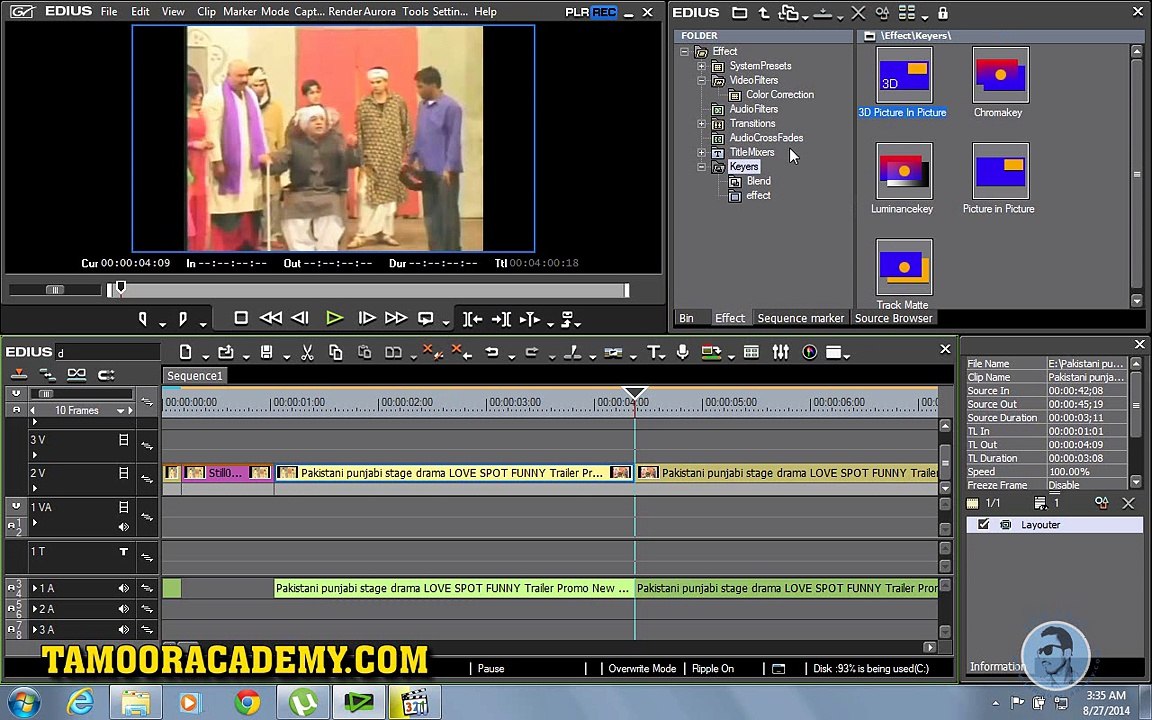Open the Clip menu
Image resolution: width=1152 pixels, height=720 pixels.
(x=206, y=12)
